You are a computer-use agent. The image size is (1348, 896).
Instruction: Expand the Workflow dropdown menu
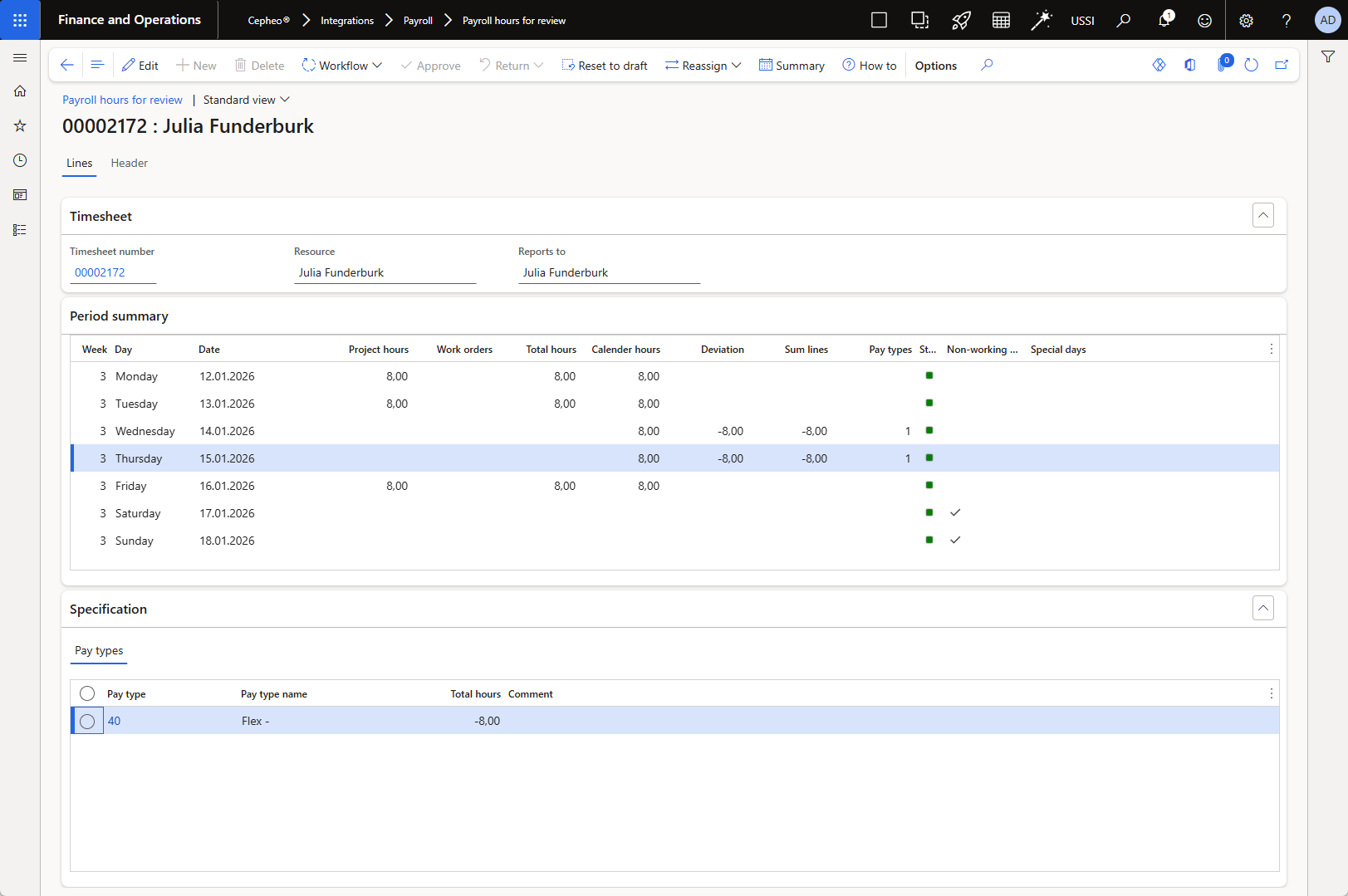tap(342, 66)
